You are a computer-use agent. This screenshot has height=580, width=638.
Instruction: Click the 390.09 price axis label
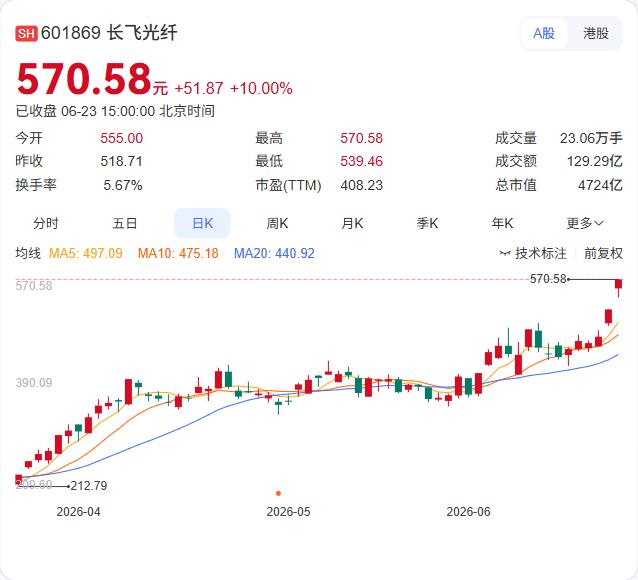click(x=34, y=383)
